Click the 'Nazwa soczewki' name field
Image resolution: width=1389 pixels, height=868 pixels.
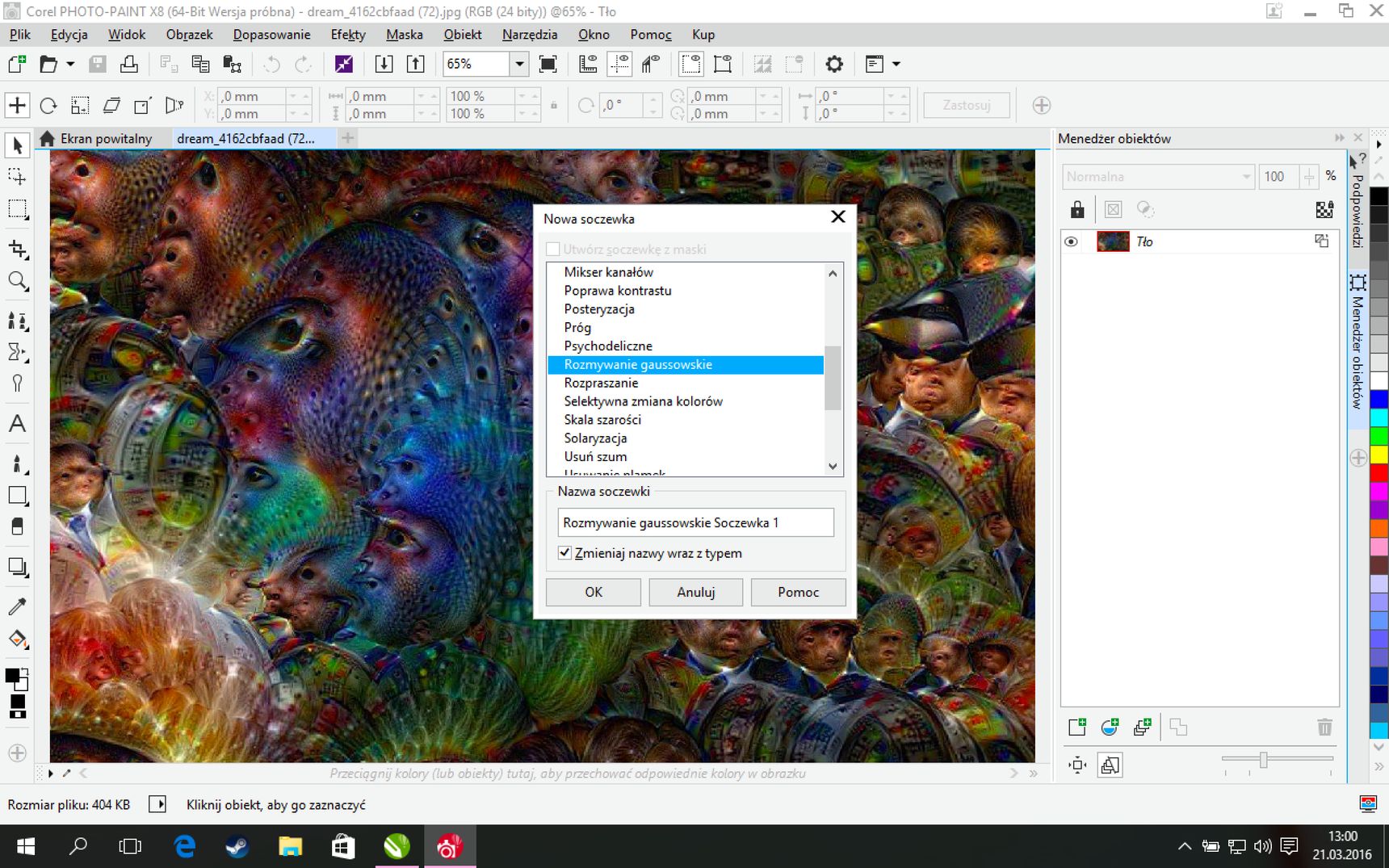(695, 522)
